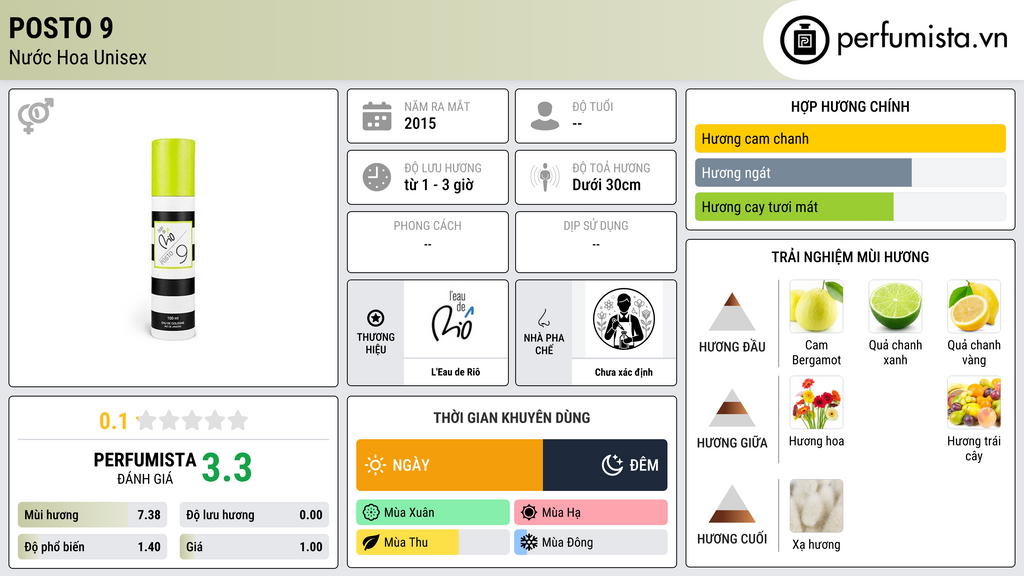This screenshot has height=576, width=1024.
Task: Click the Phong cách card
Action: [428, 242]
